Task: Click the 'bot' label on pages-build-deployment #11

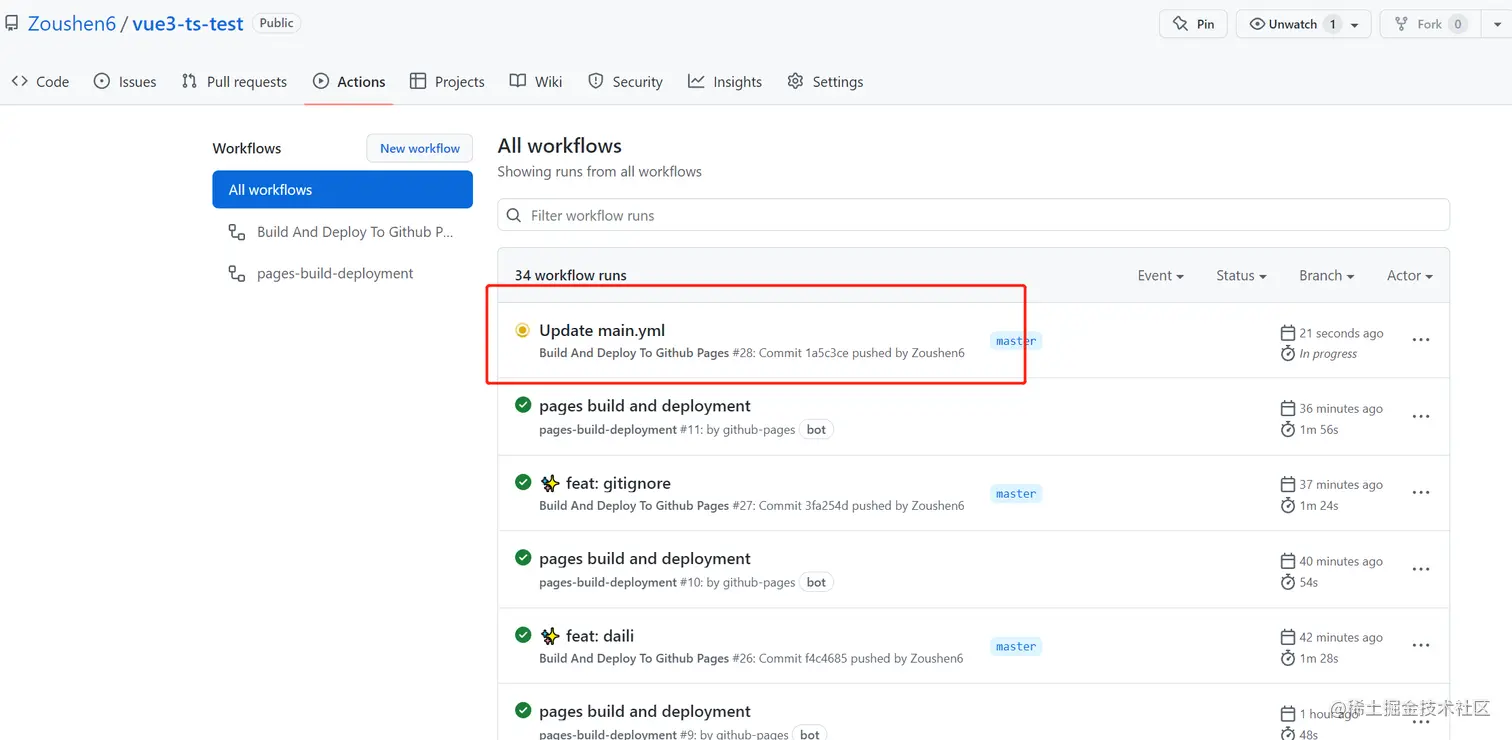Action: pos(817,430)
